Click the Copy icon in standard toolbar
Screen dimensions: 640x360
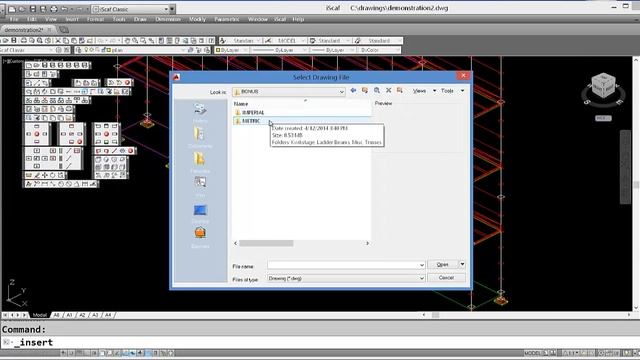coord(66,40)
